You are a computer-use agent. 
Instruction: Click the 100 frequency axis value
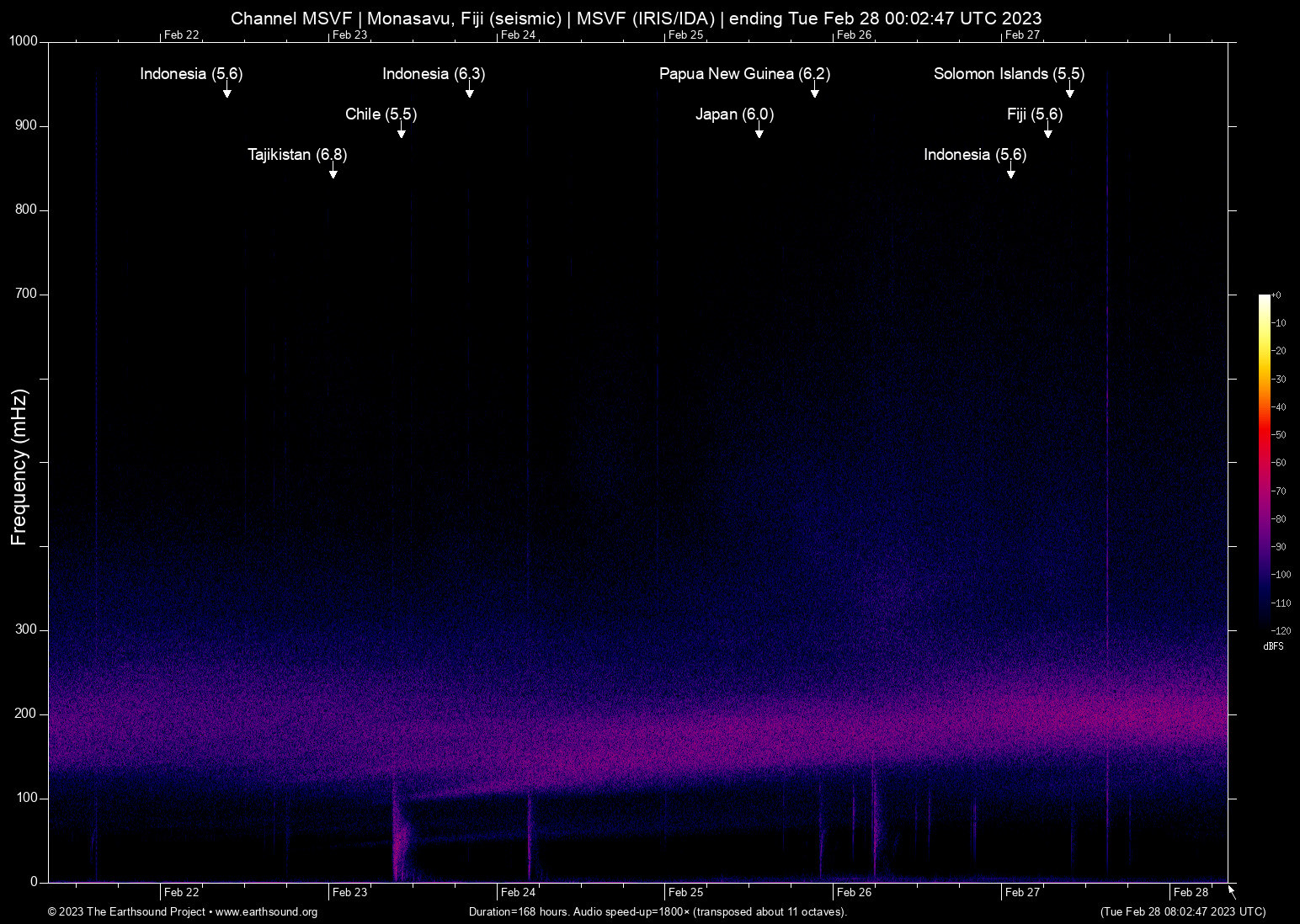(x=27, y=798)
